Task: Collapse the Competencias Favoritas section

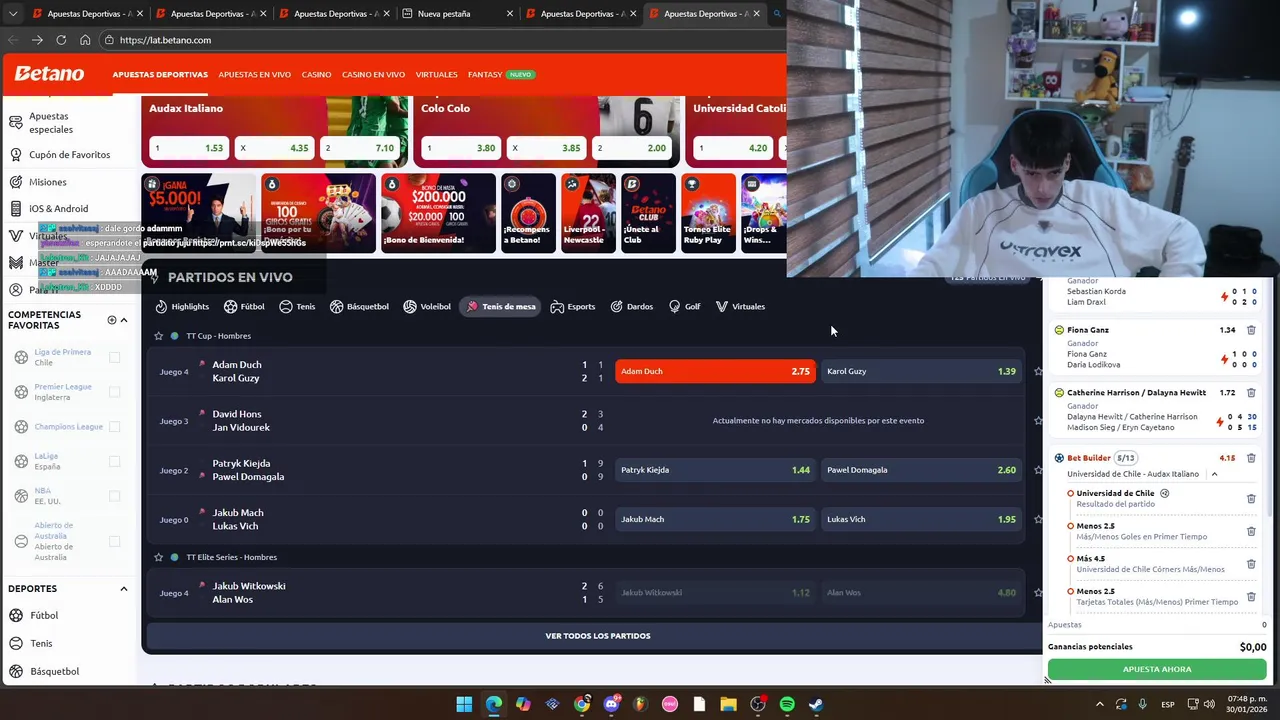Action: pyautogui.click(x=124, y=320)
